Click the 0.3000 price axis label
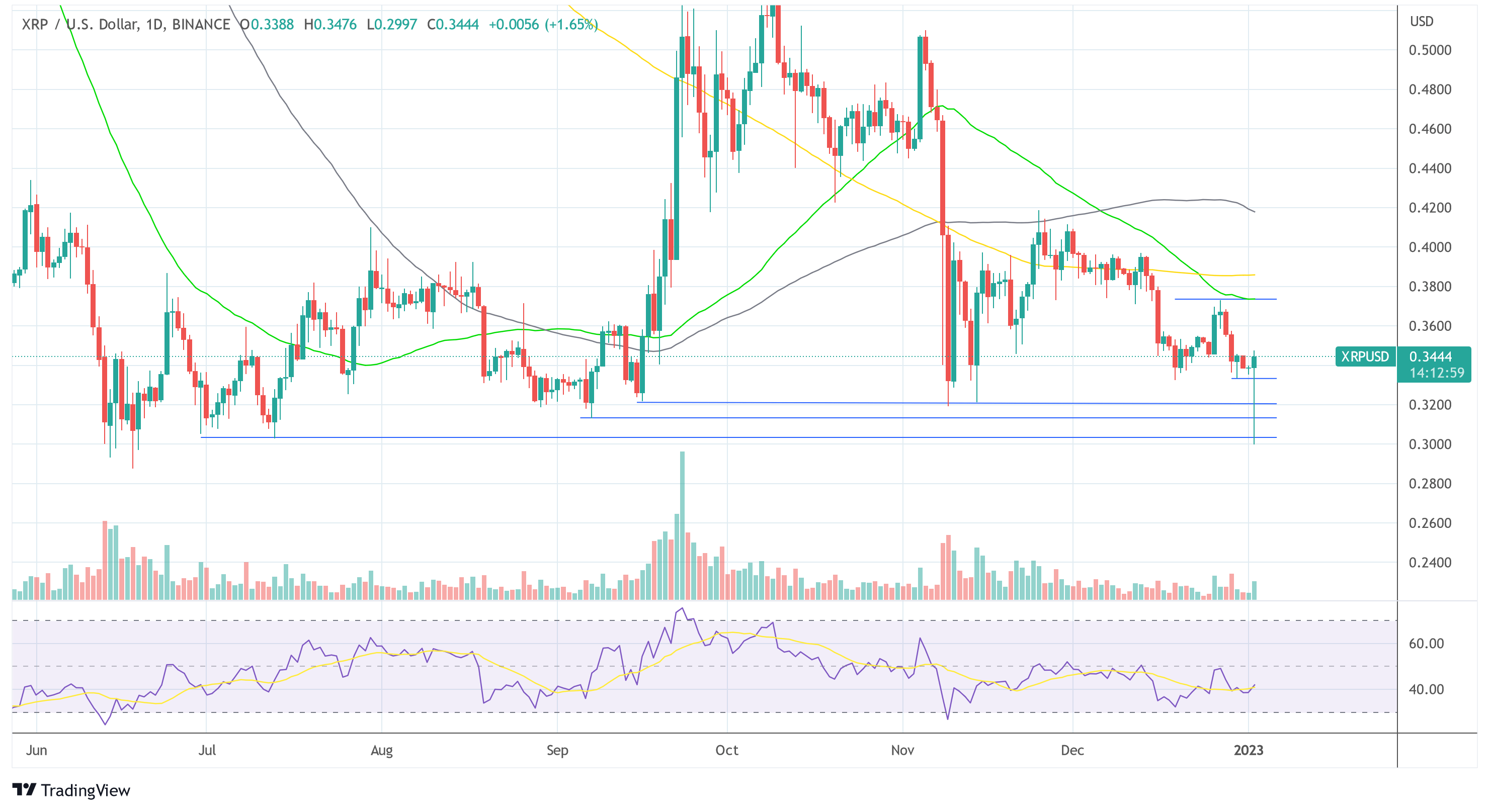 point(1430,444)
